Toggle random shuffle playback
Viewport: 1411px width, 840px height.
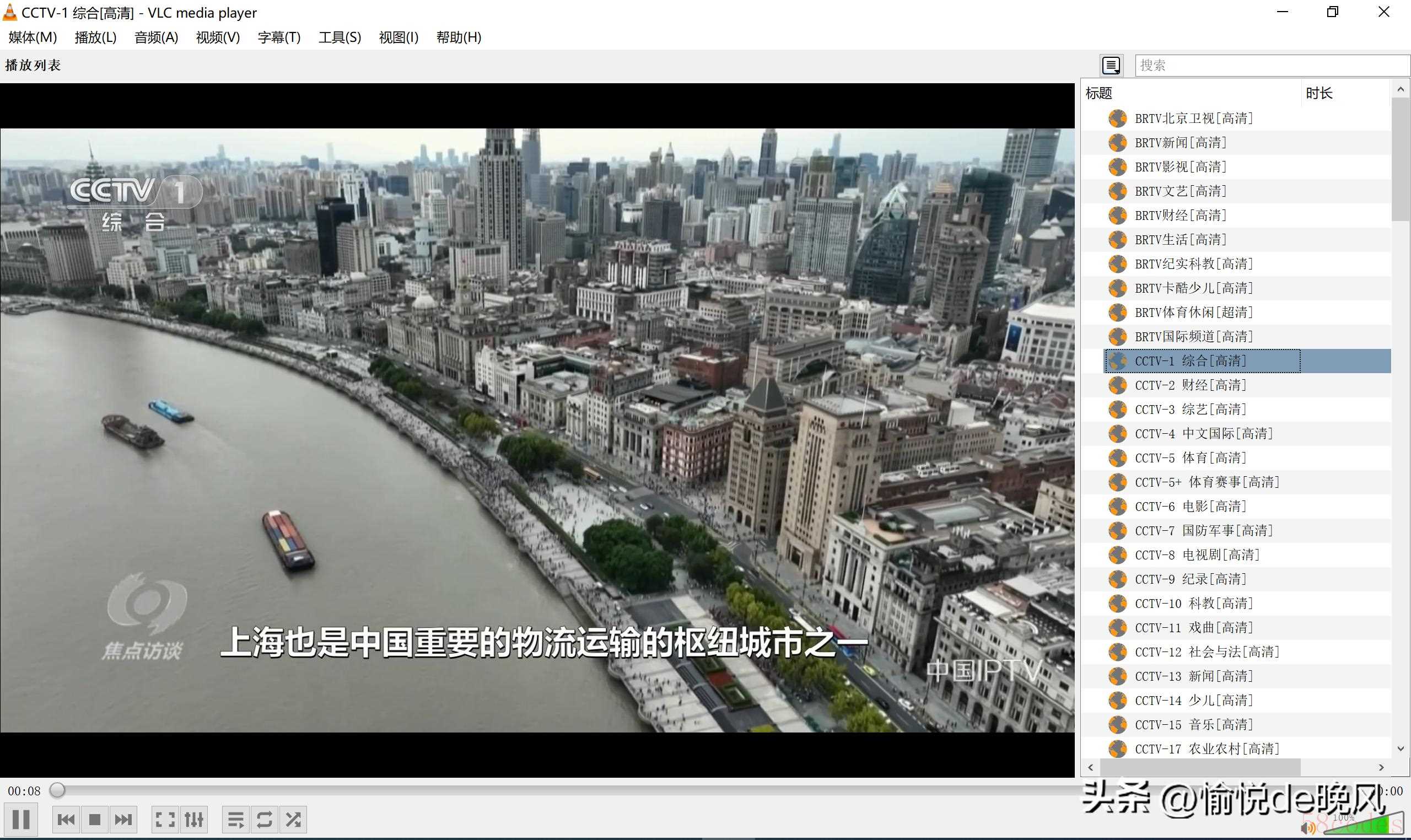click(293, 819)
